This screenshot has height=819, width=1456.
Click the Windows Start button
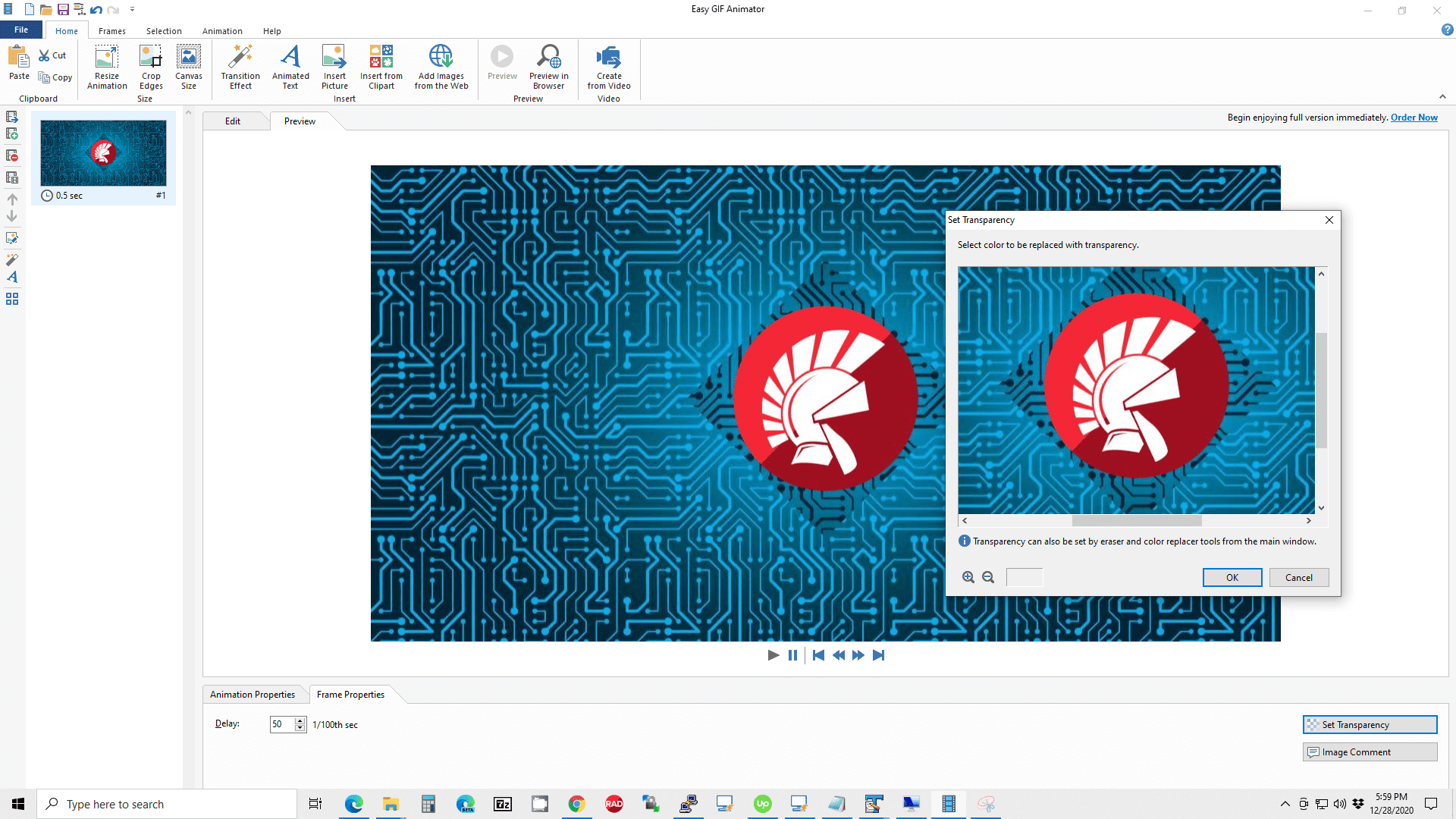coord(18,804)
